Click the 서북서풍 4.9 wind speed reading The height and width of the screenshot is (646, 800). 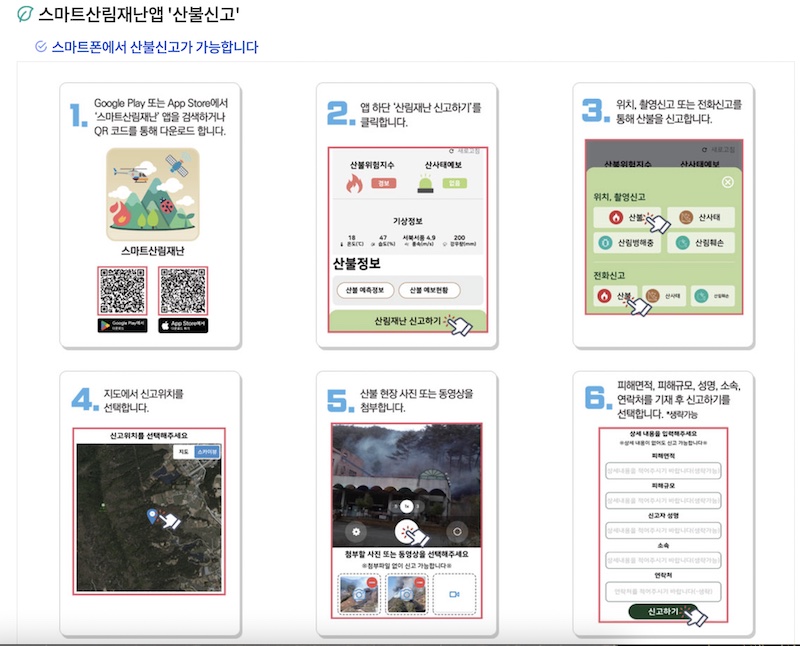(419, 240)
